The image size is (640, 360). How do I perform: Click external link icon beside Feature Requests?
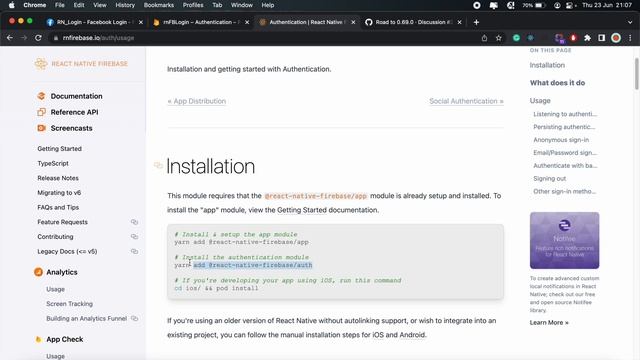pos(134,222)
